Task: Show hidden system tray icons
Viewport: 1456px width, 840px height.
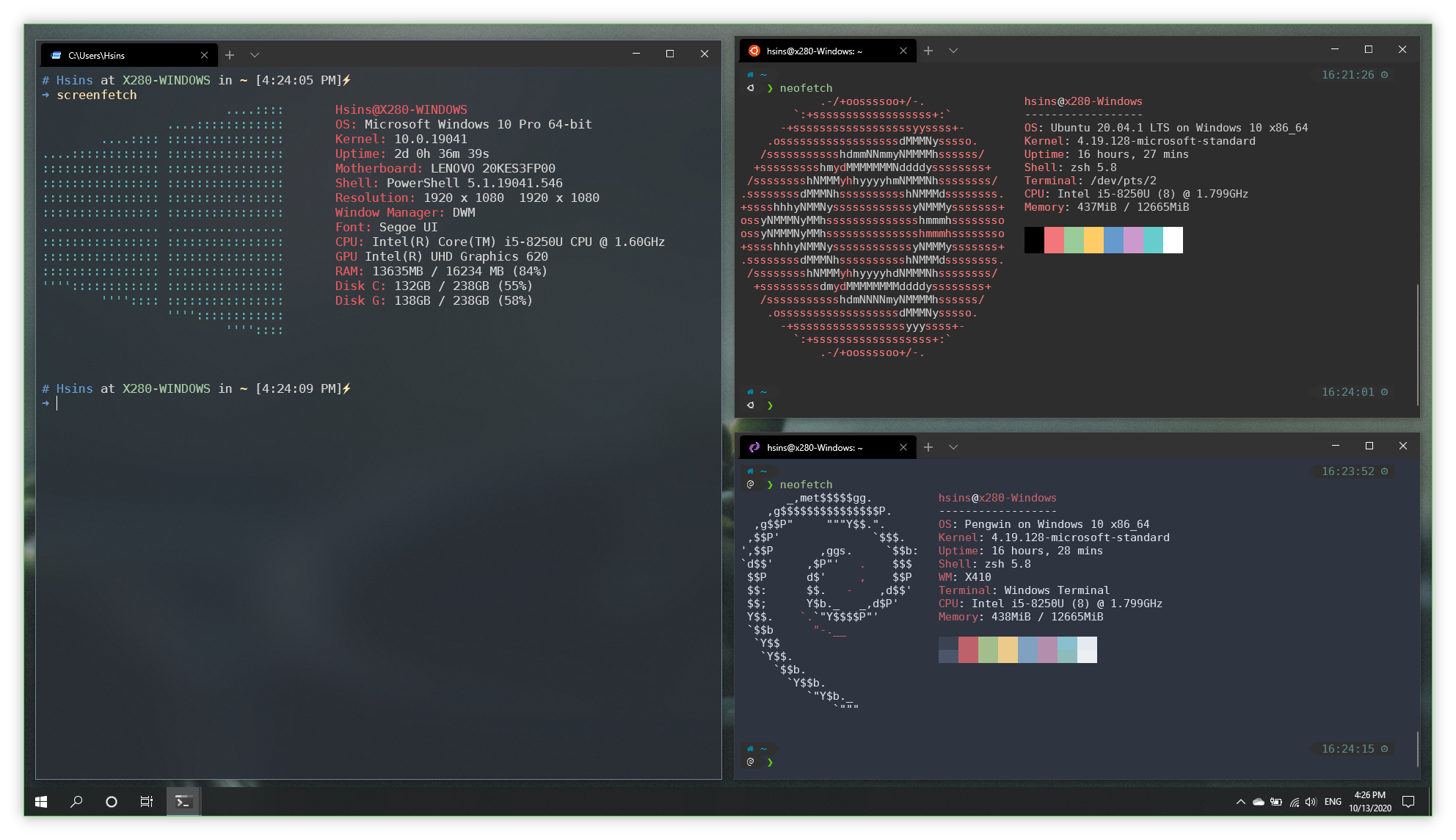Action: pos(1240,802)
